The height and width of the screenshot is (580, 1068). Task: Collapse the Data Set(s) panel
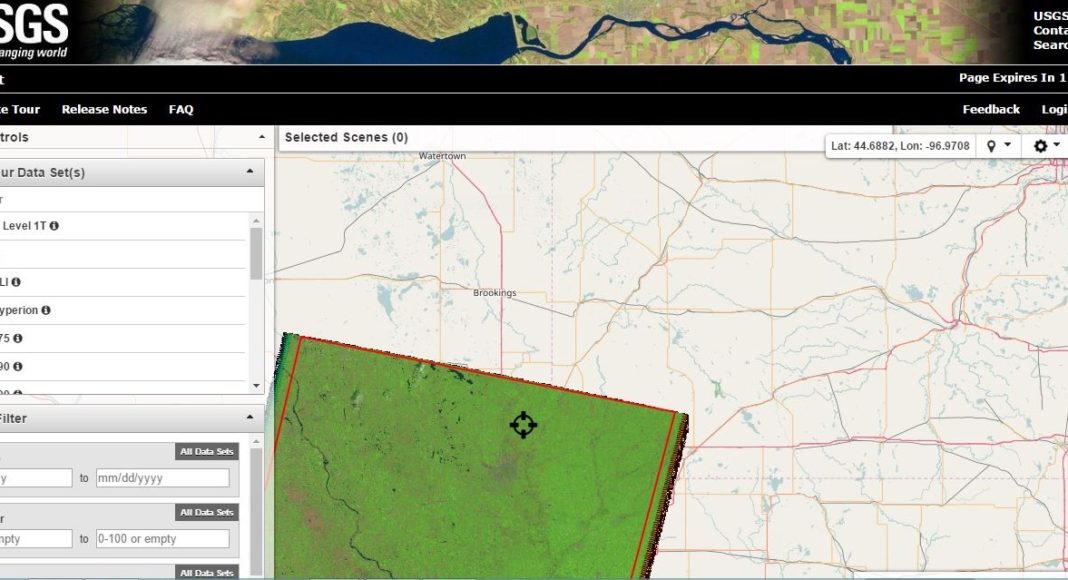coord(250,172)
